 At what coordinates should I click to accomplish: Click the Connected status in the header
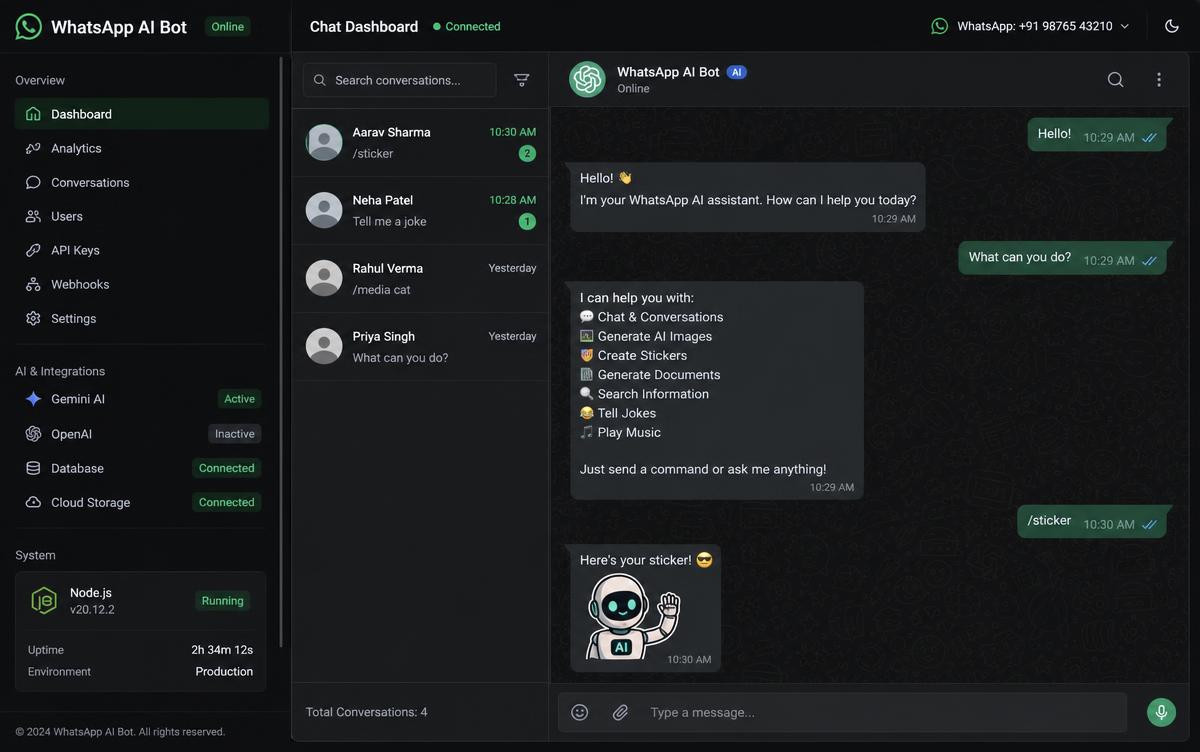(x=467, y=27)
